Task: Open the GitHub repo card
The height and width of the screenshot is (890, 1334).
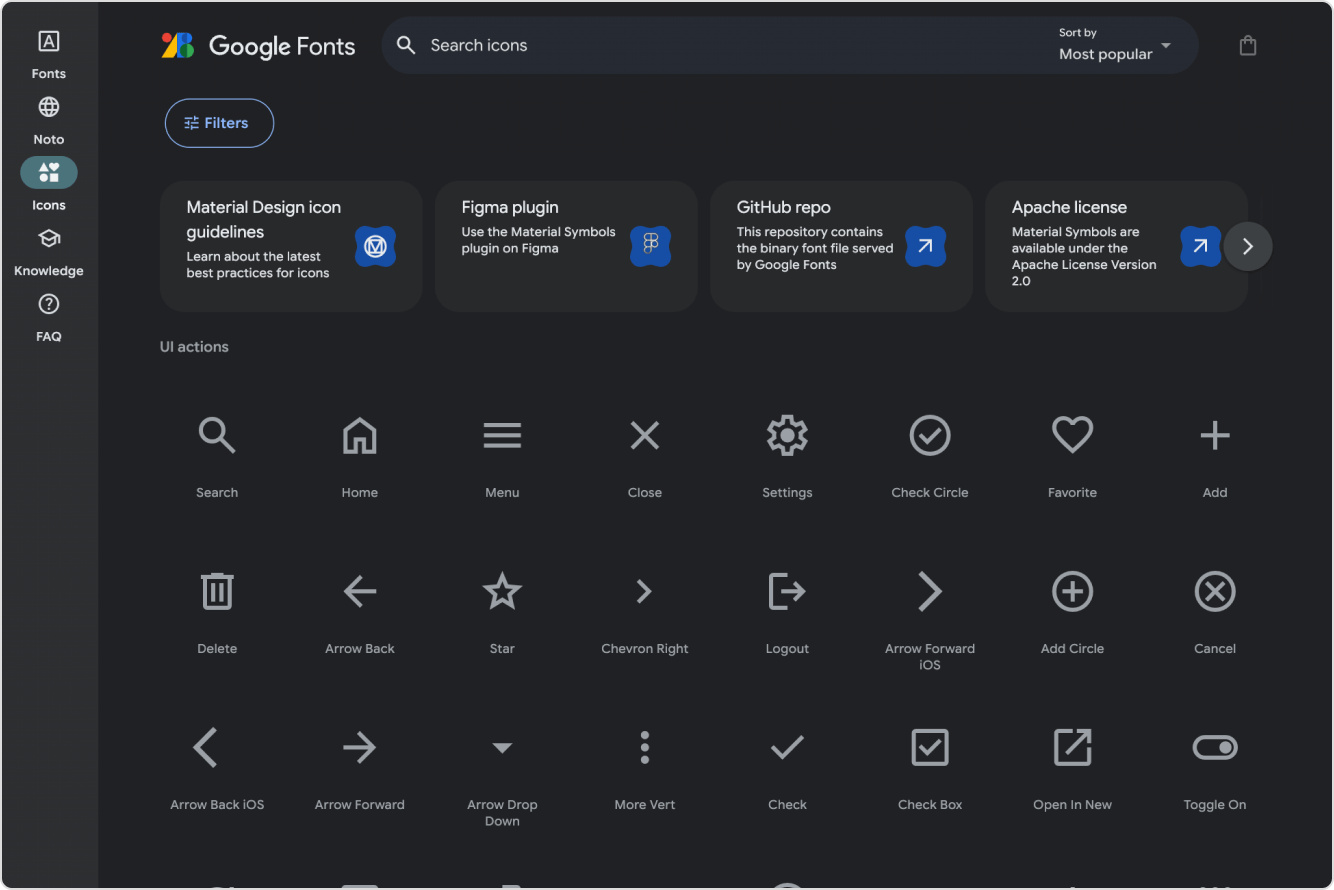Action: pos(841,246)
